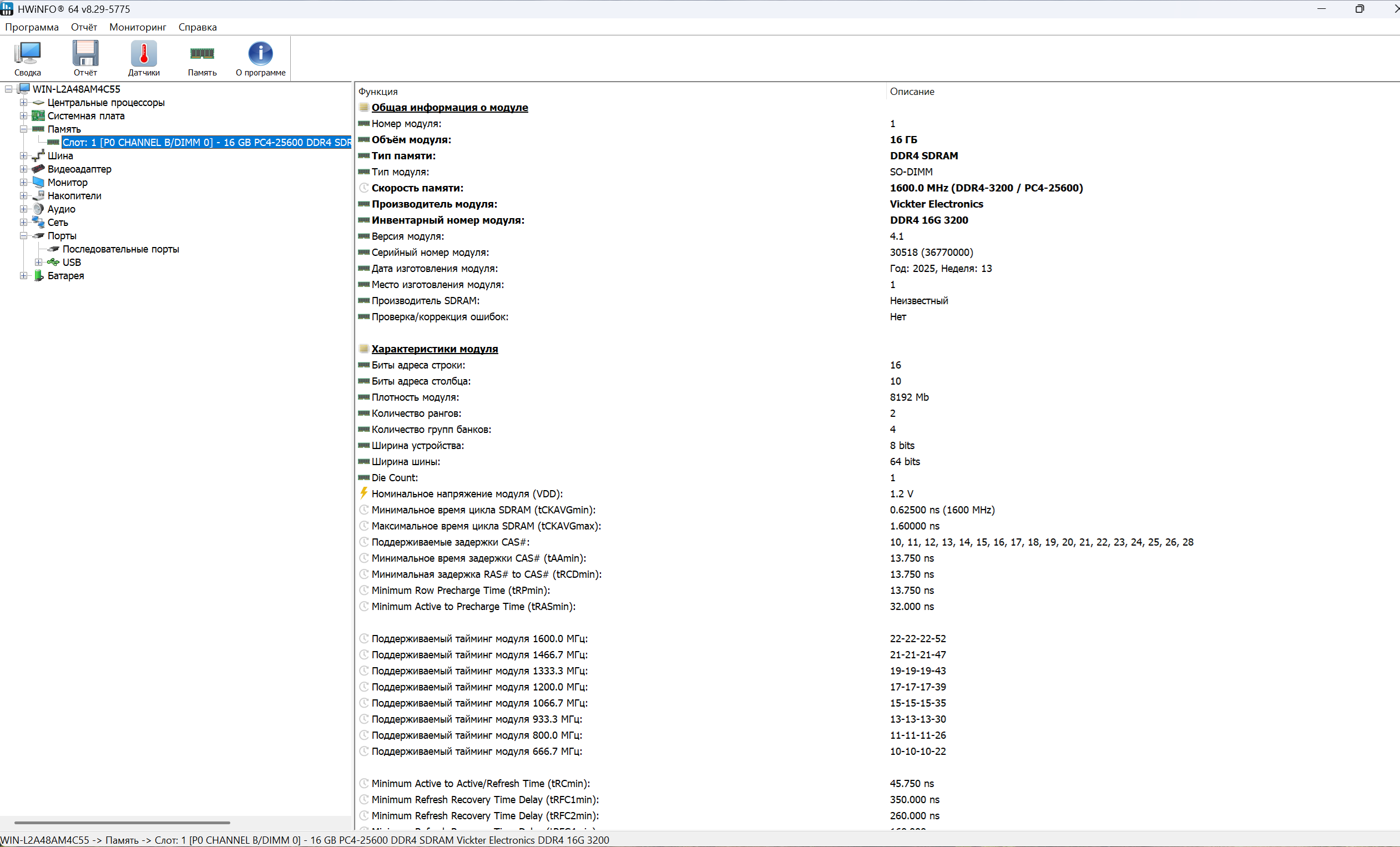Image resolution: width=1400 pixels, height=847 pixels.
Task: Click the Описание column header
Action: tap(911, 92)
